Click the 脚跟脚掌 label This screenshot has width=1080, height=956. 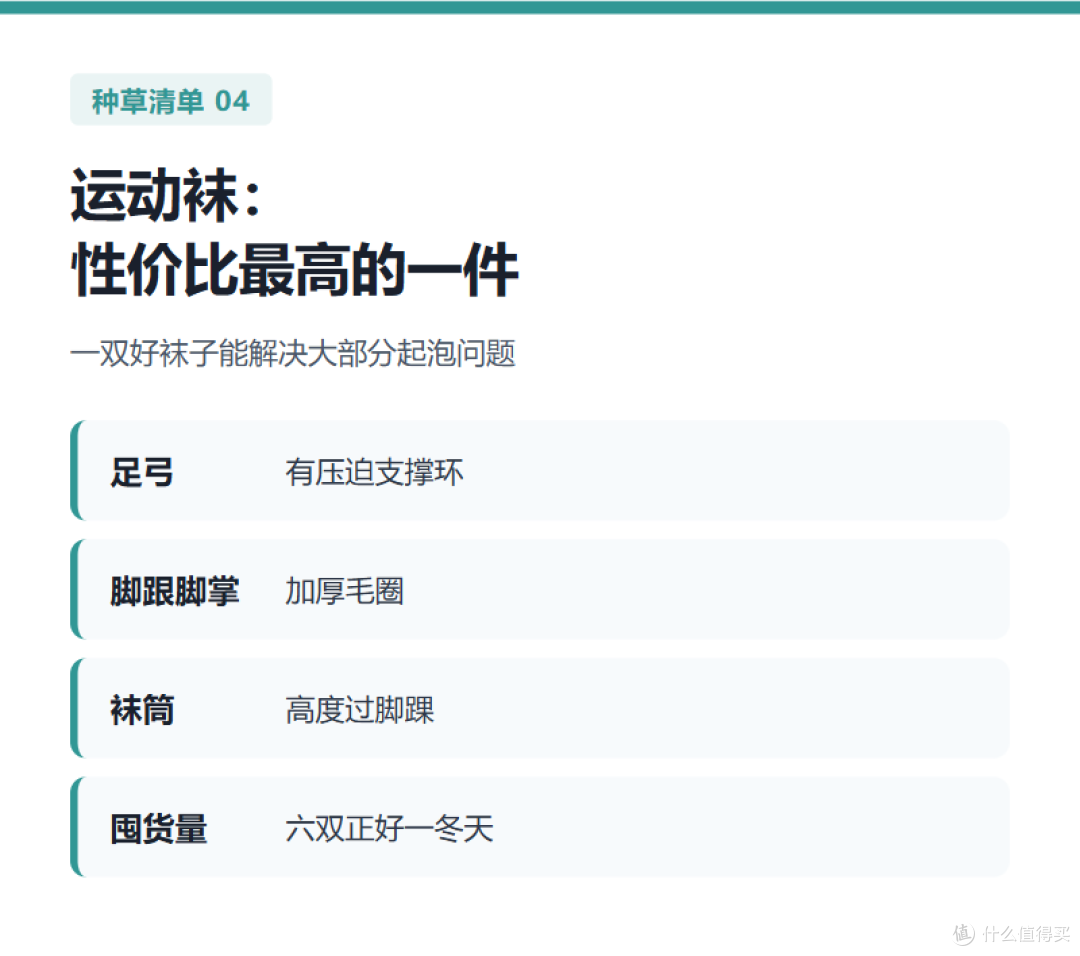174,591
